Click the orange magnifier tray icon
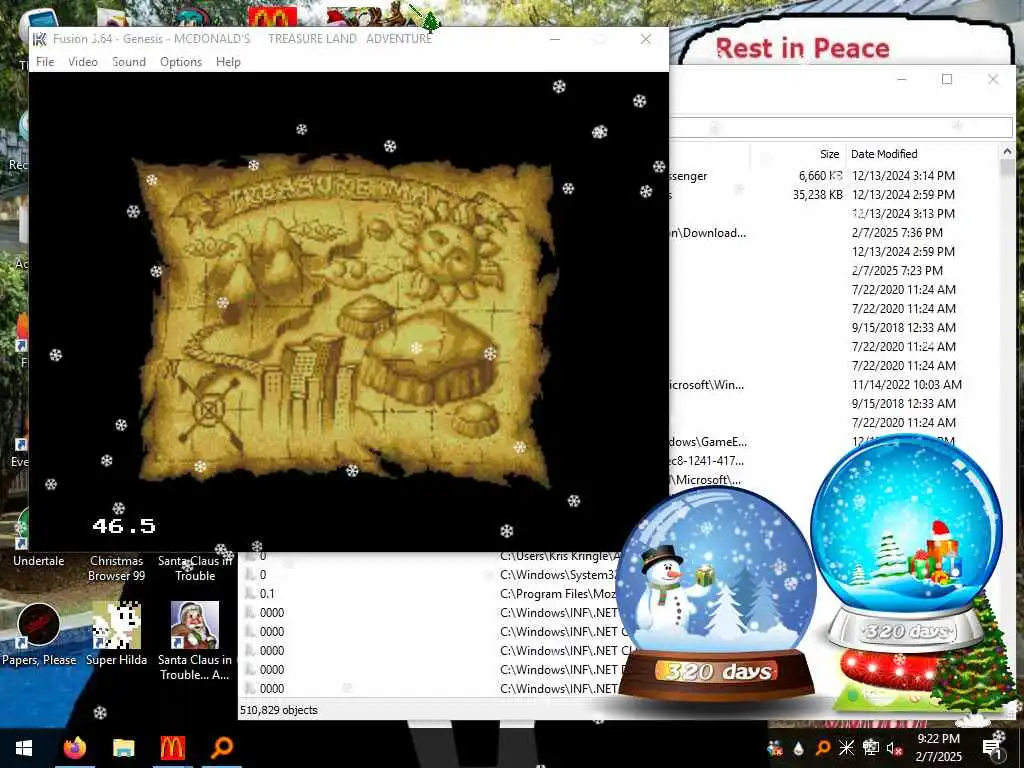Viewport: 1024px width, 768px height. 823,748
